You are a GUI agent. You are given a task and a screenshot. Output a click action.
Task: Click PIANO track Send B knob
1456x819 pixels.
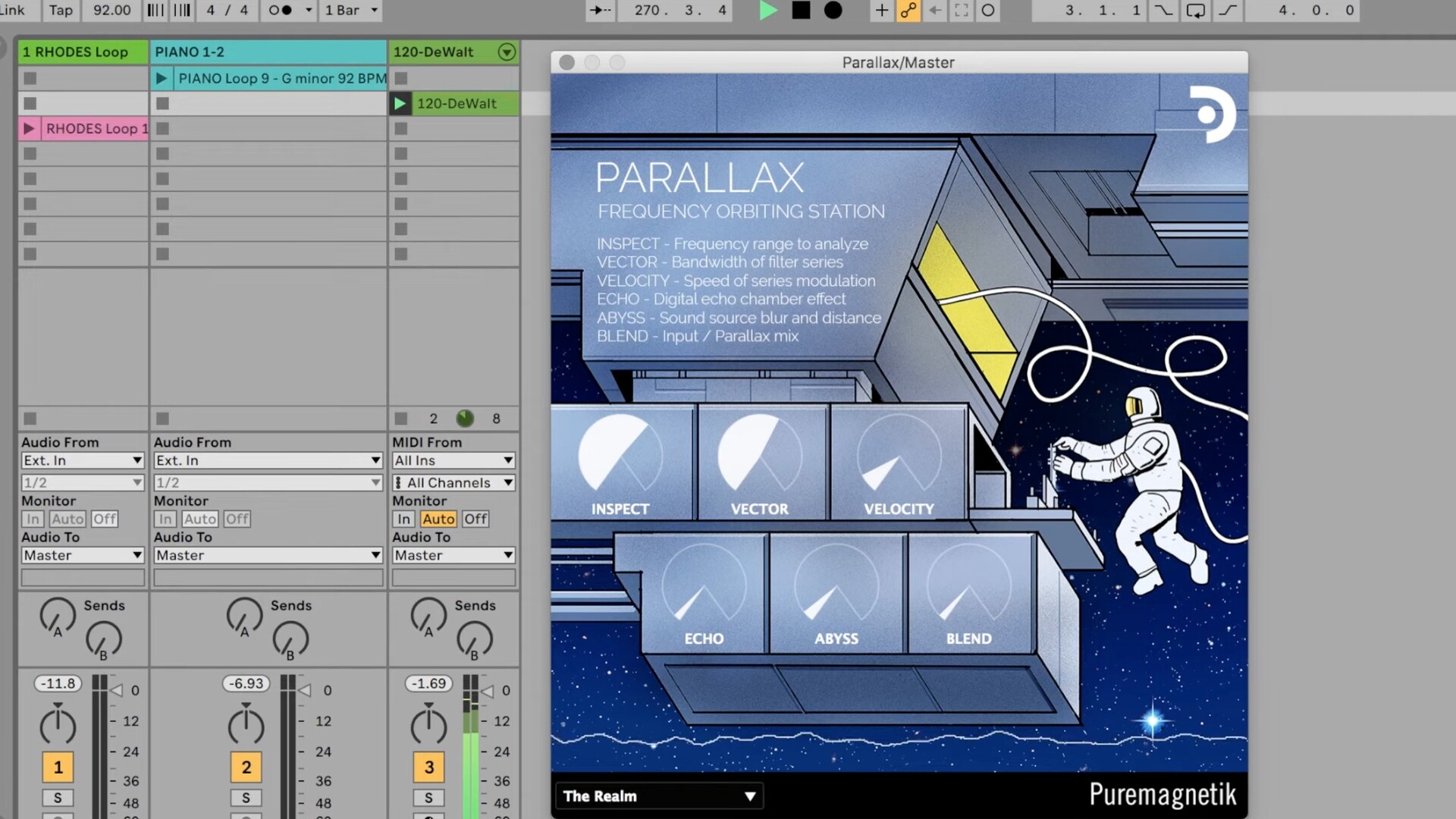pyautogui.click(x=290, y=639)
